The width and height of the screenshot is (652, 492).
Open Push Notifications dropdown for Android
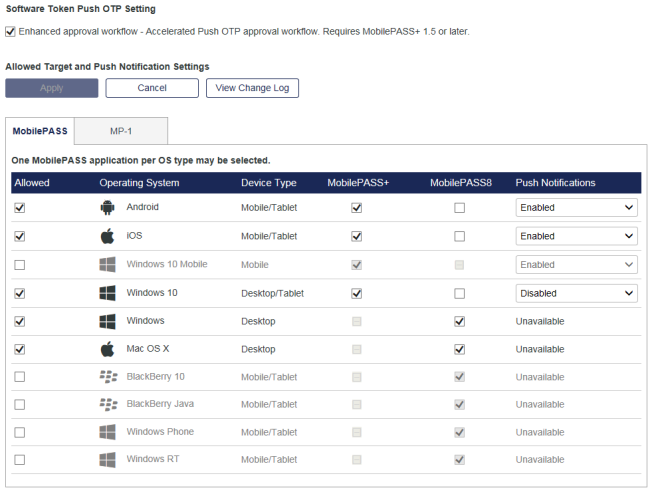[x=576, y=208]
